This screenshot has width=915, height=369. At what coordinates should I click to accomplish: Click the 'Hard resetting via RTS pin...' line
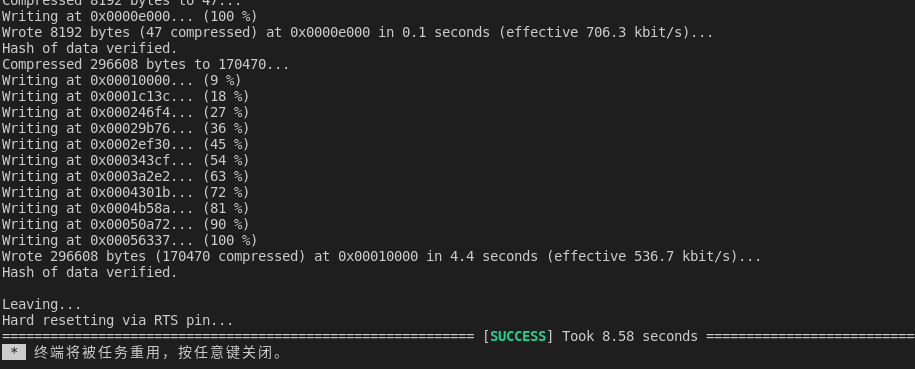coord(117,321)
